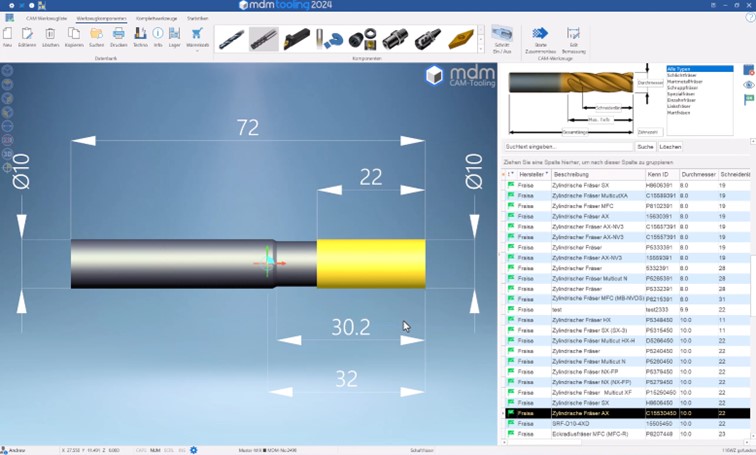
Task: Click the Durchmesser field on tool diagram
Action: tap(650, 83)
